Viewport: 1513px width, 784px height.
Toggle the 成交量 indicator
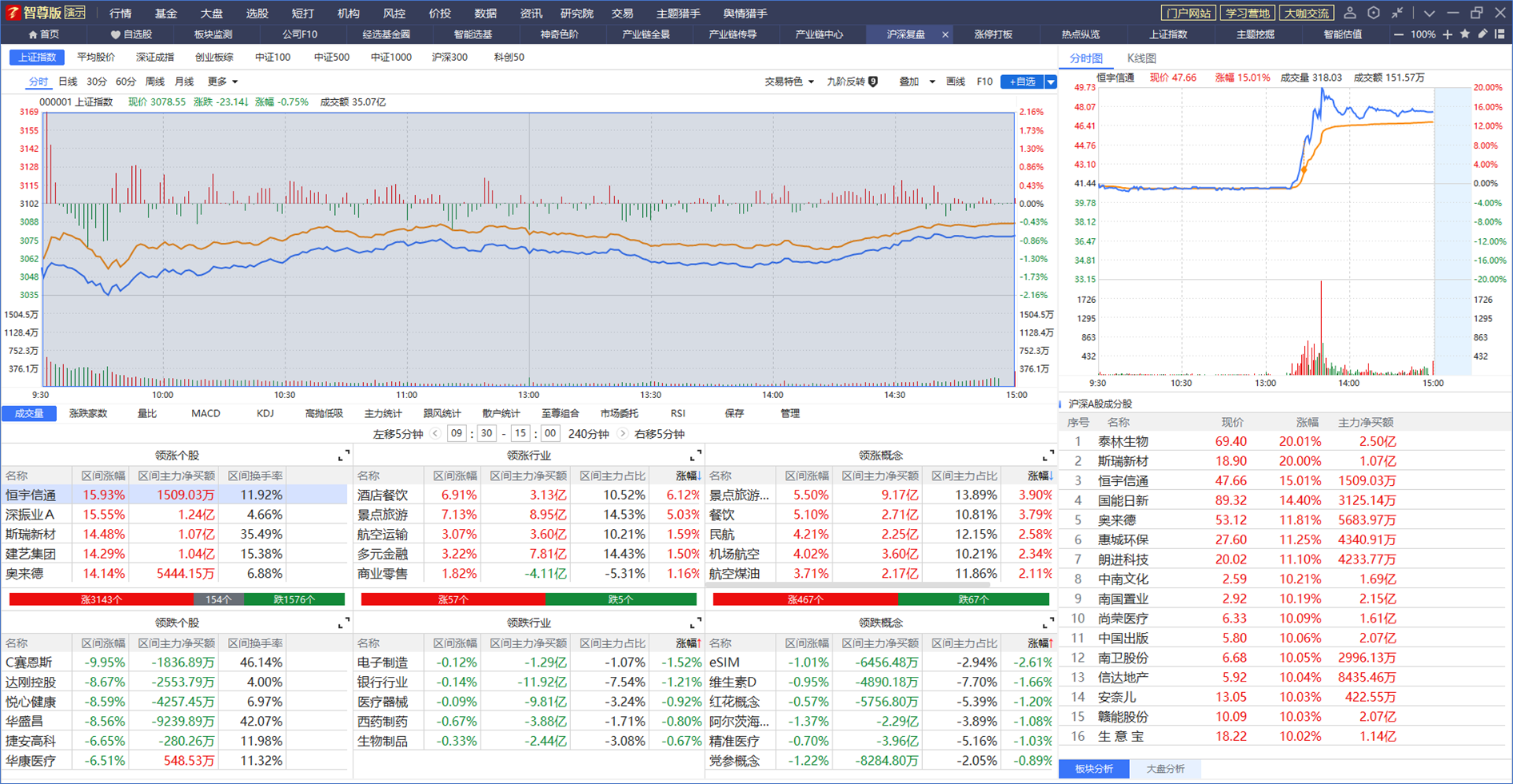tap(30, 413)
